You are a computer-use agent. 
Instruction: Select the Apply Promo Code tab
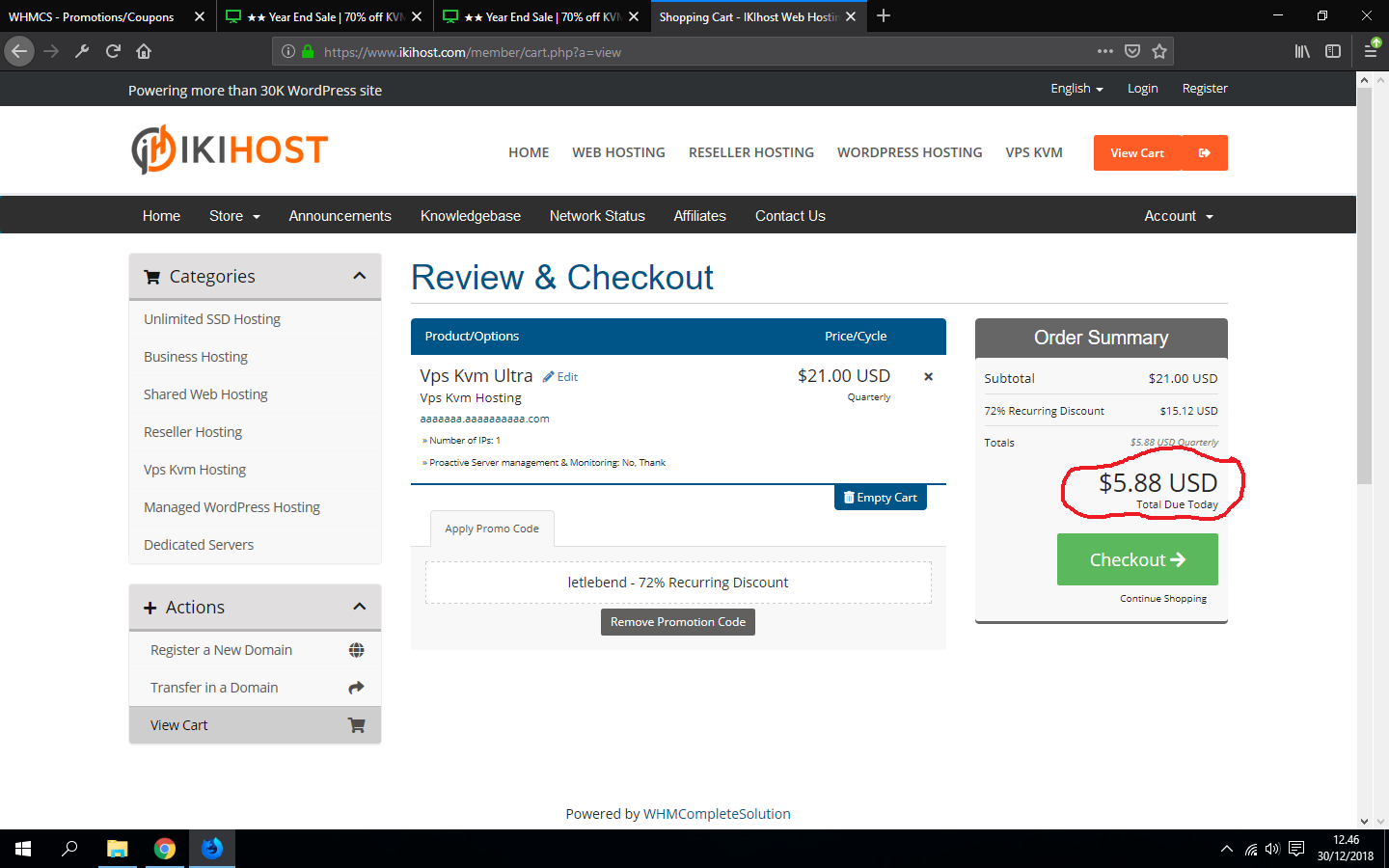click(x=492, y=529)
